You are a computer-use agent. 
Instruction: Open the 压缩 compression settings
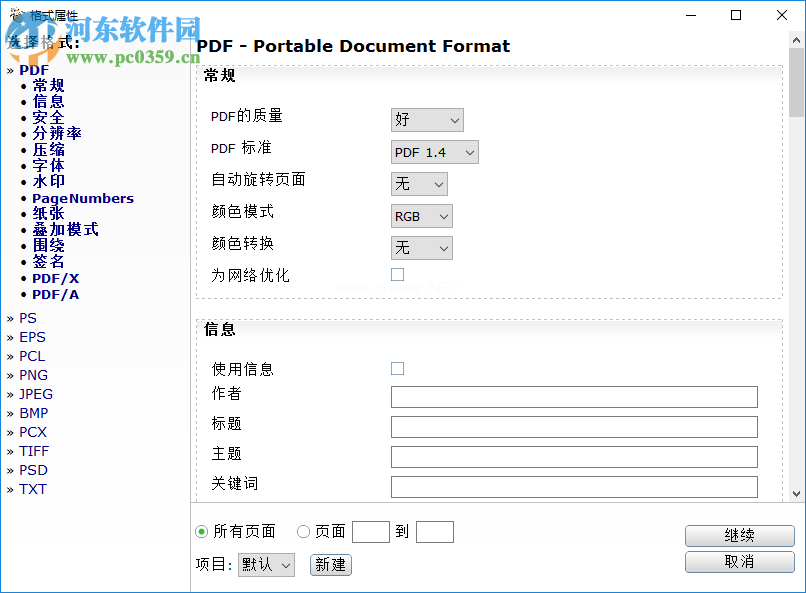[x=46, y=149]
